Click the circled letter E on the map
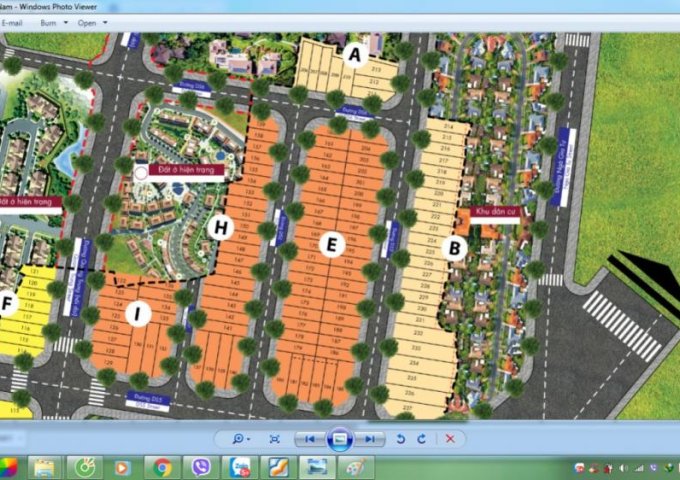680x480 pixels. point(331,245)
